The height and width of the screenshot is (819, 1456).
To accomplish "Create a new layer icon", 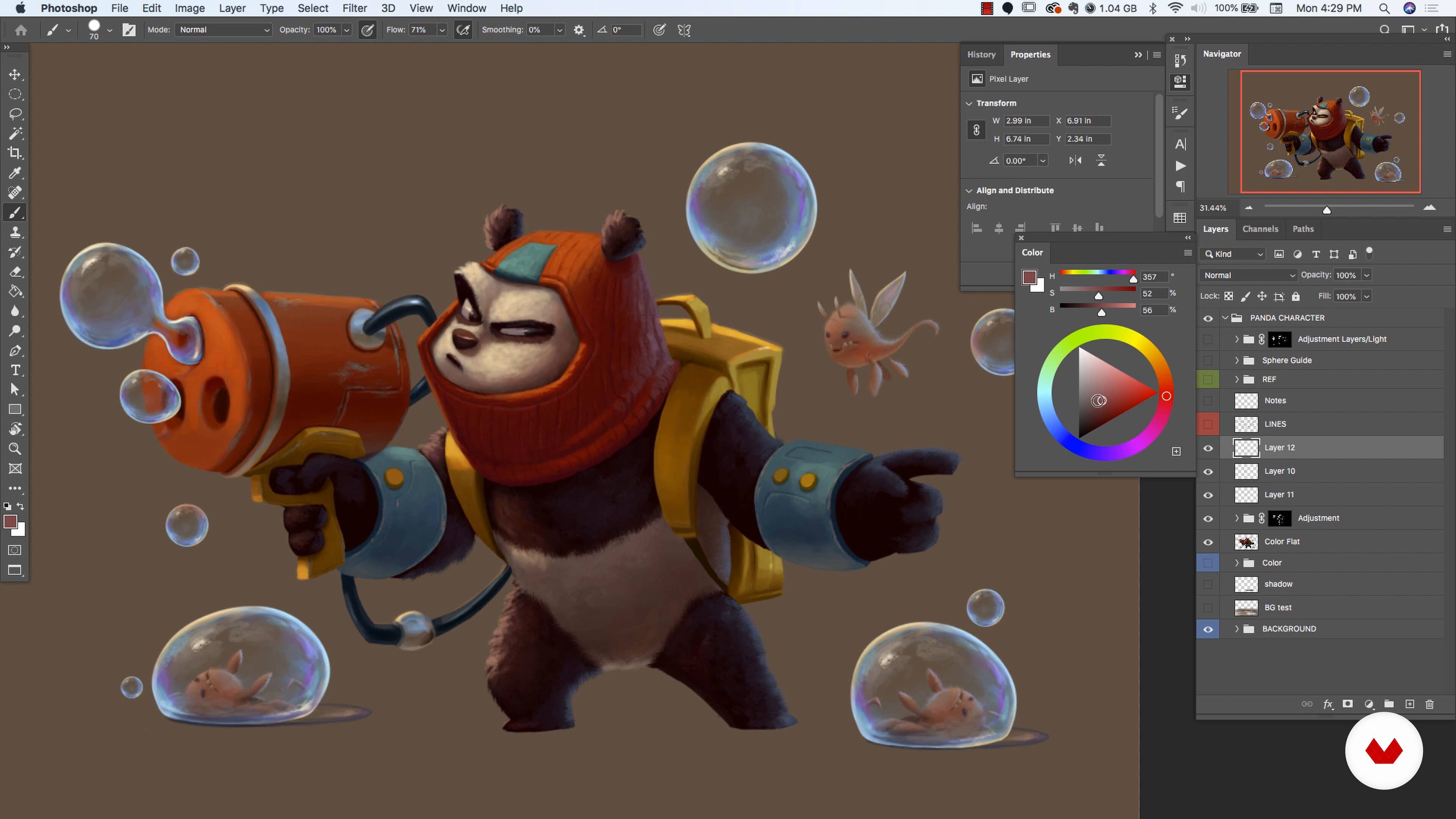I will click(x=1410, y=704).
